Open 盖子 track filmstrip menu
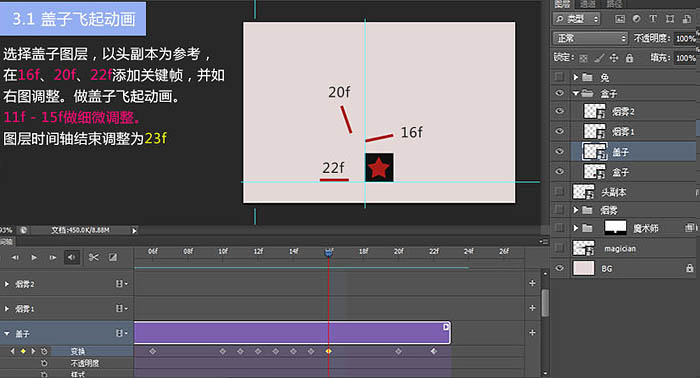700x378 pixels. click(x=121, y=333)
